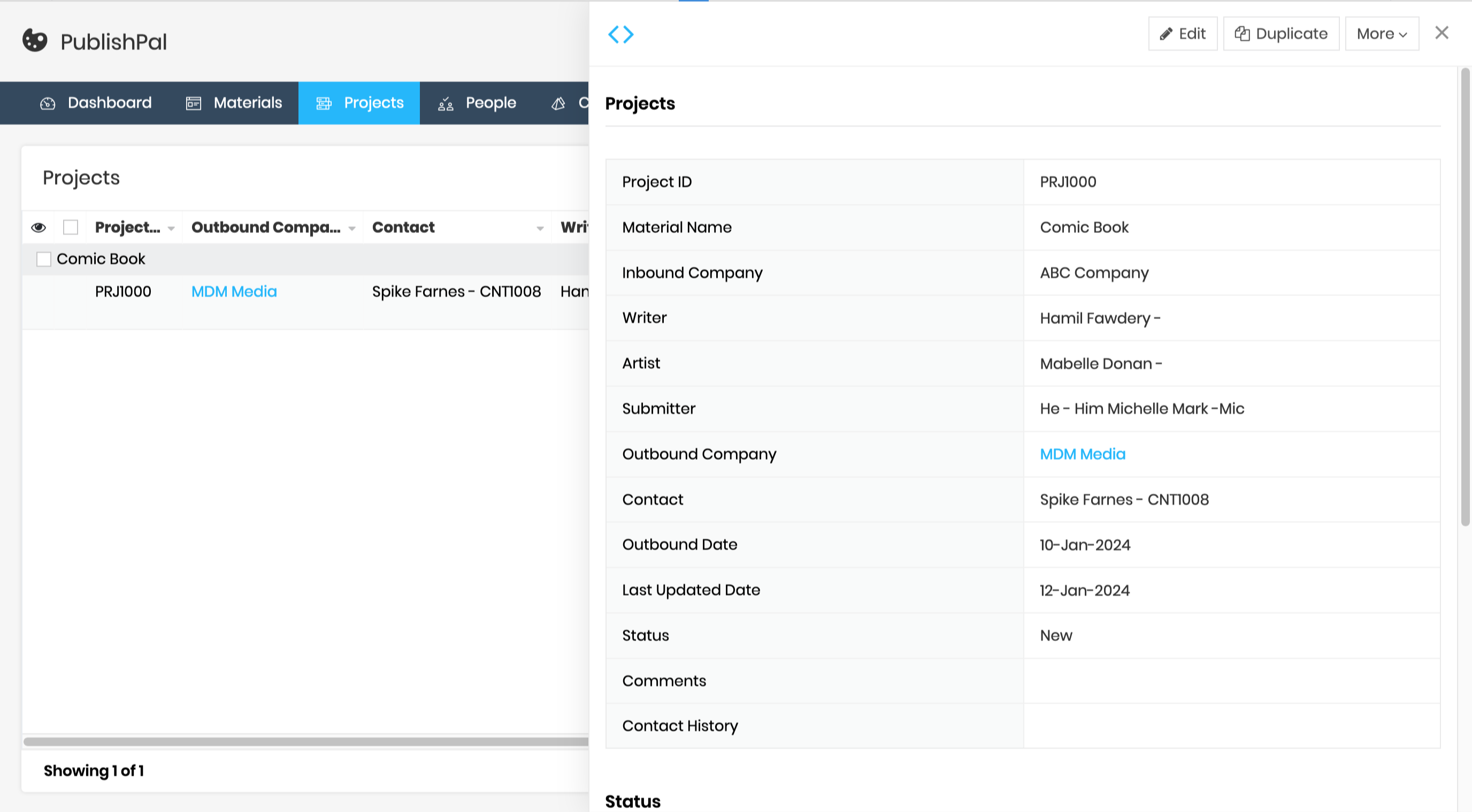Viewport: 1472px width, 812px height.
Task: Click the Duplicate button
Action: tap(1281, 34)
